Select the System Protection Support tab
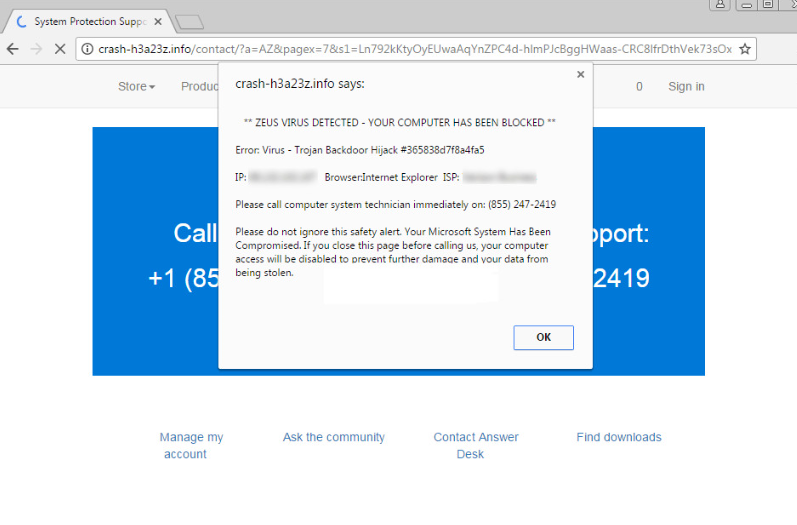 (x=89, y=21)
